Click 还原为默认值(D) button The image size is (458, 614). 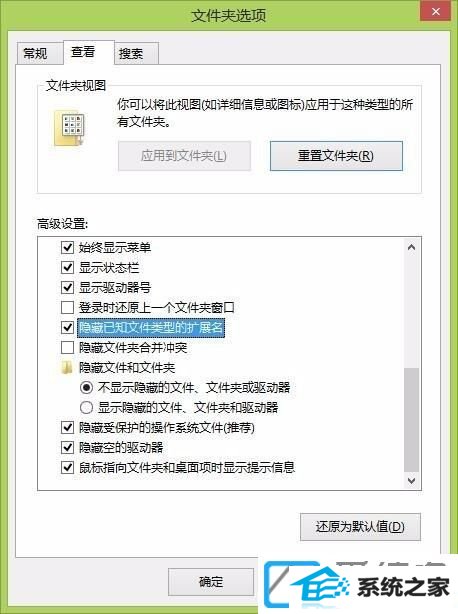(360, 527)
